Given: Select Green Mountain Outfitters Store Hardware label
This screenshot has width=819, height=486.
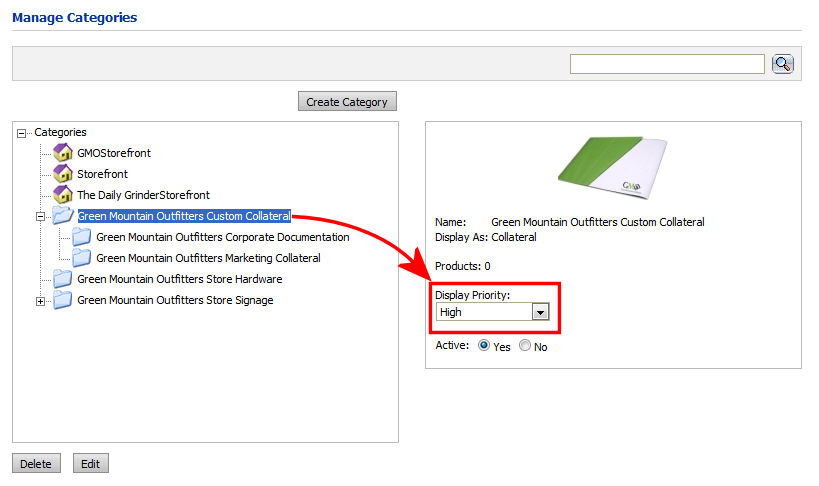Looking at the screenshot, I should 179,279.
